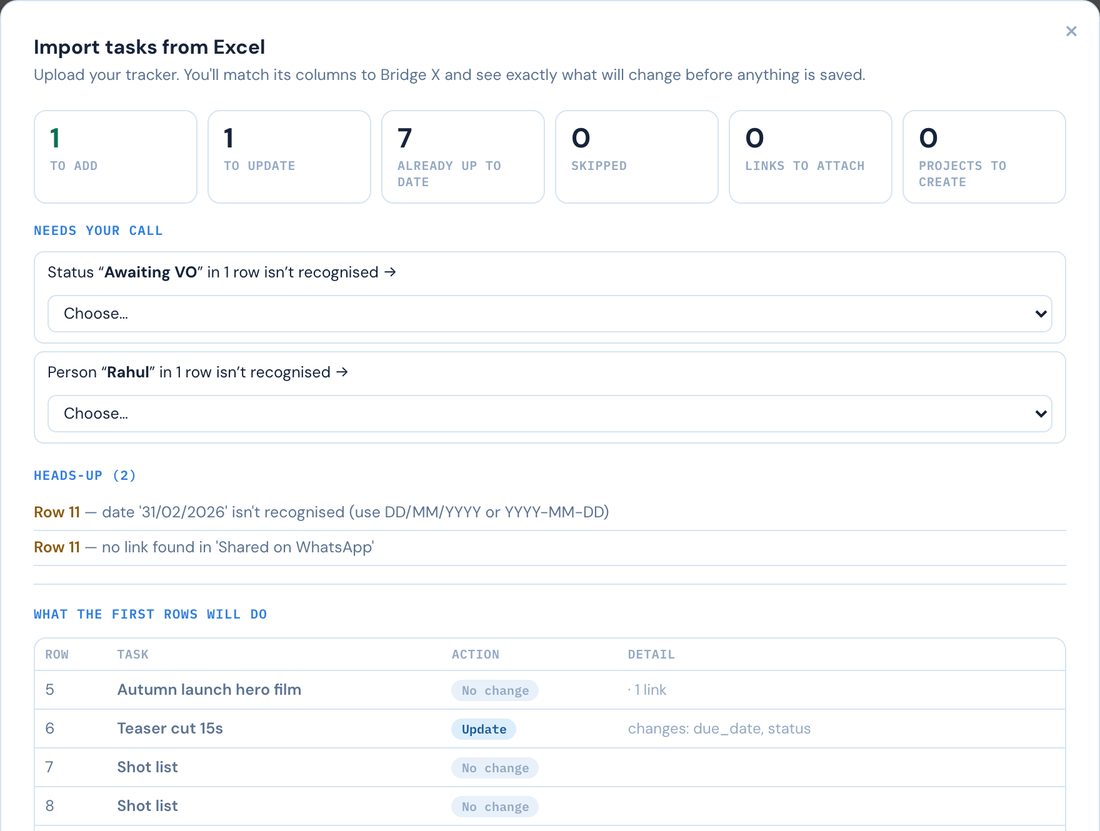Click the 'Import tasks from Excel' title
The image size is (1100, 831).
coord(149,47)
